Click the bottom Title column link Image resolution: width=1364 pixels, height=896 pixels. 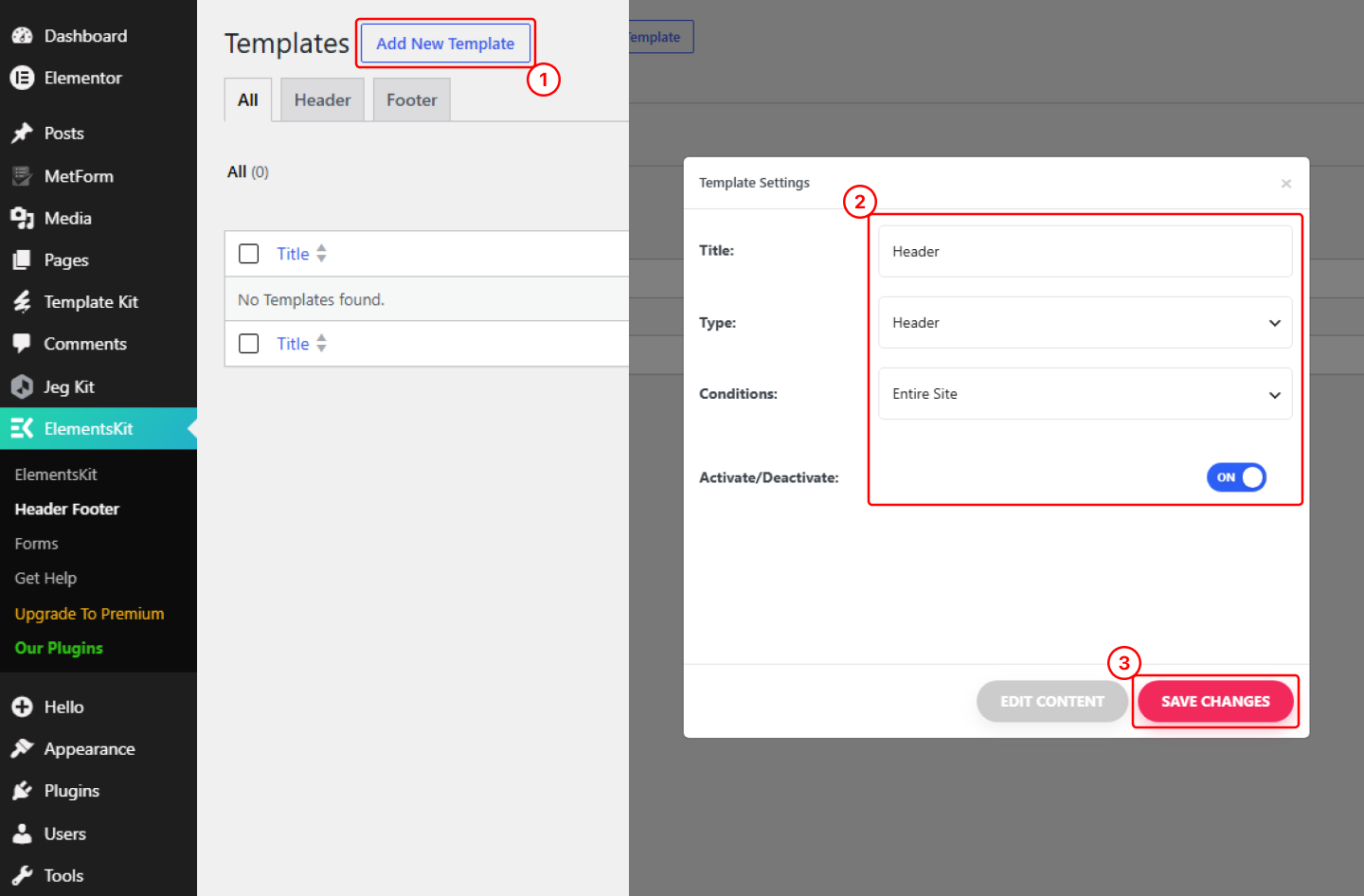point(293,344)
